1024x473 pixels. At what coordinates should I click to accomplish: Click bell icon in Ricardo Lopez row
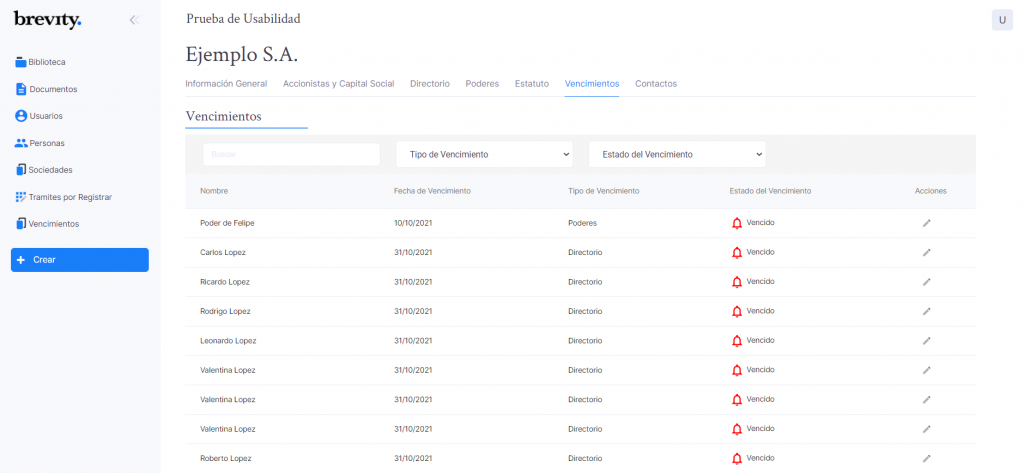737,282
